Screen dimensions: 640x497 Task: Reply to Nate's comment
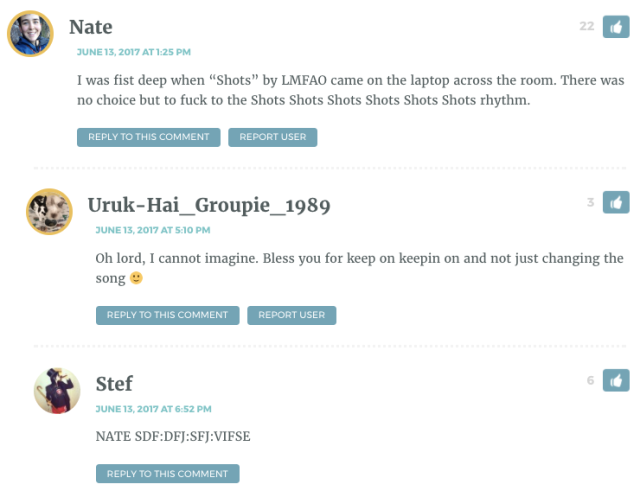[x=149, y=137]
